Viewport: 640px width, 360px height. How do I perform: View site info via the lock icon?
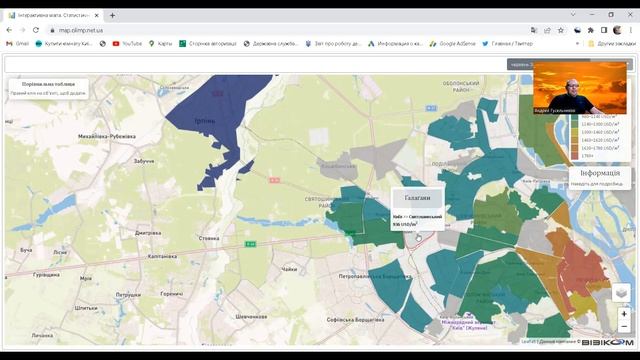click(x=52, y=30)
